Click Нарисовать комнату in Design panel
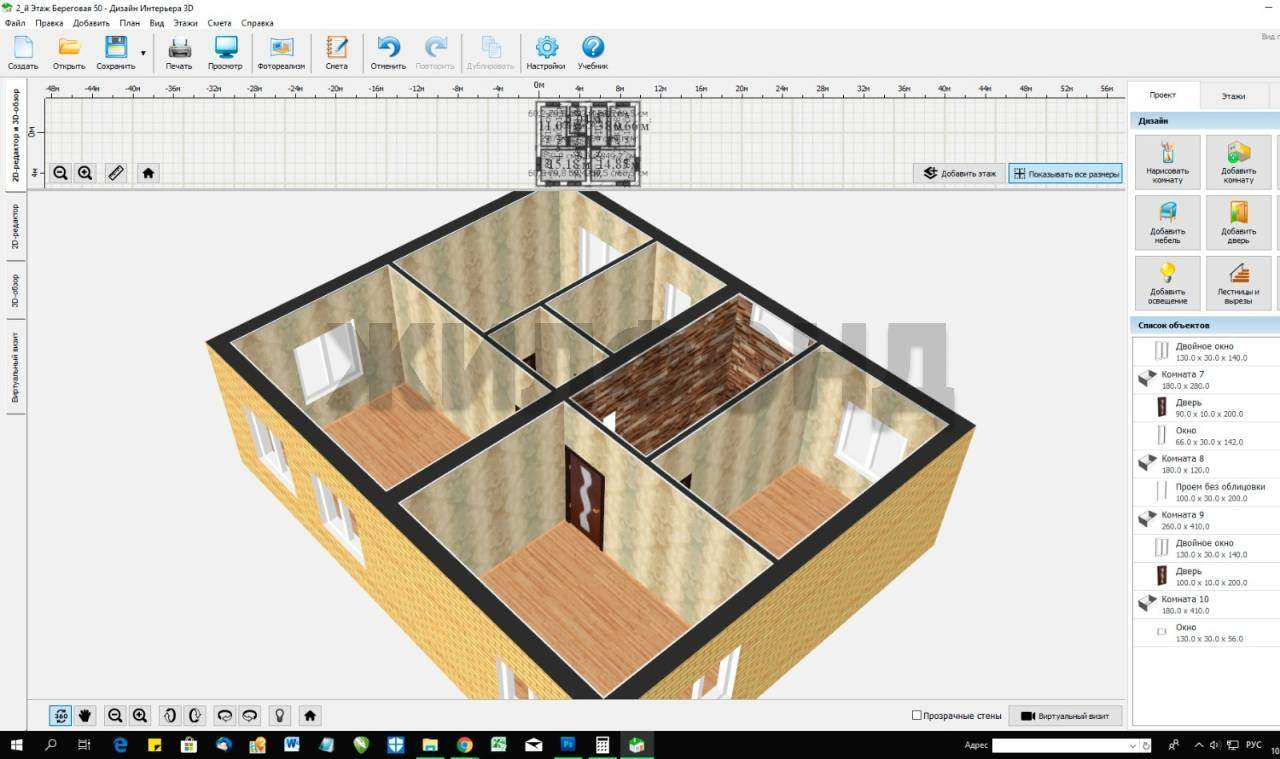 tap(1167, 162)
